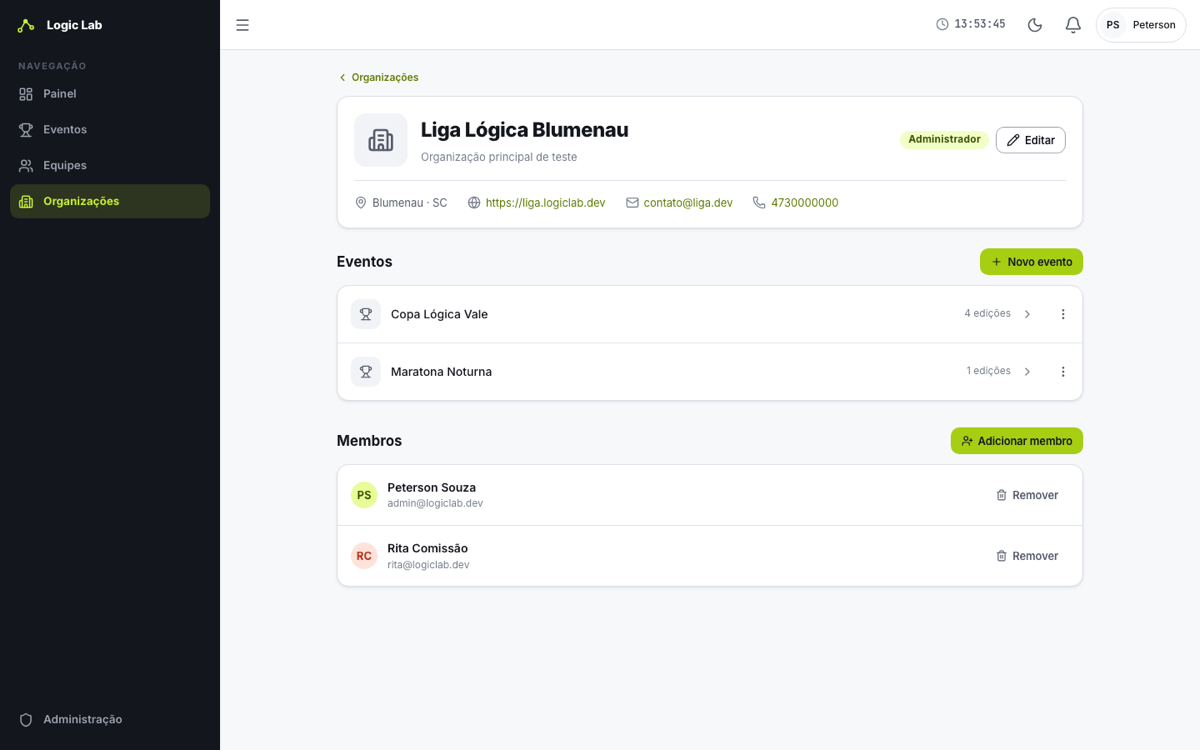Screen dimensions: 1200x750
Task: Click the trophy icon beside Maratona Noturna
Action: 366,372
